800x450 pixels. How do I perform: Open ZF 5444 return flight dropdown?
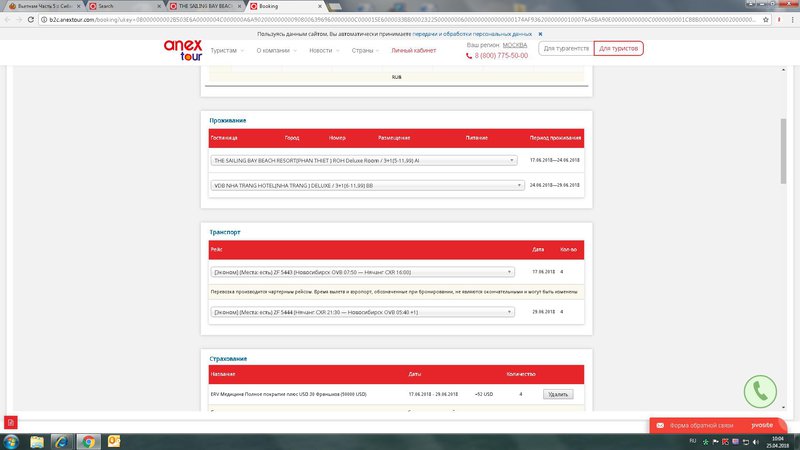click(x=512, y=312)
